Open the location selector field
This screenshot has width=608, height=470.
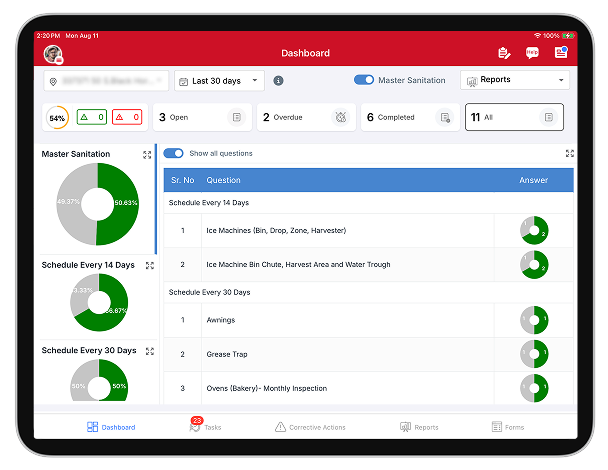[x=106, y=81]
